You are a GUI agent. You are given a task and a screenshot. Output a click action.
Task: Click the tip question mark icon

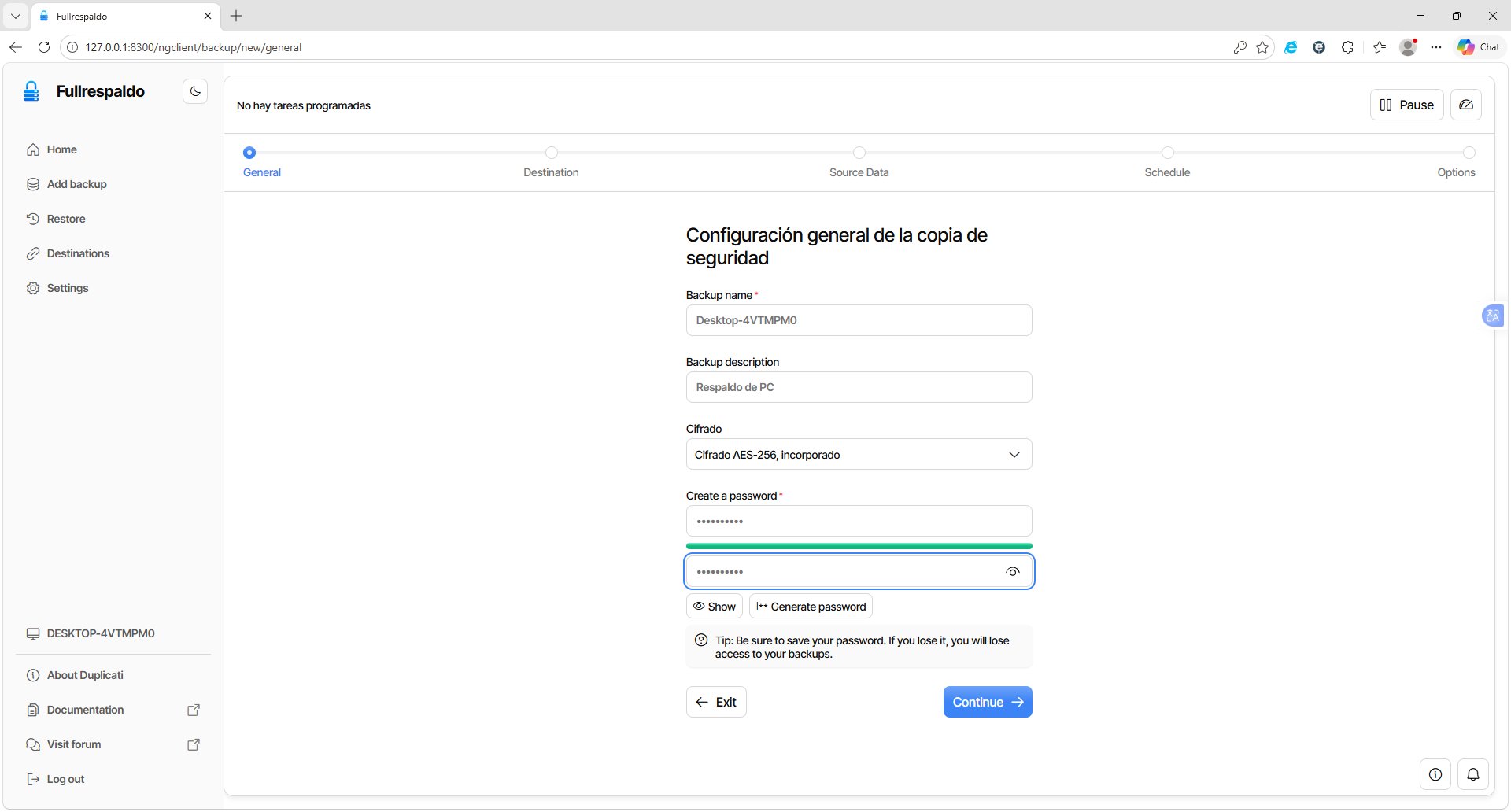701,640
